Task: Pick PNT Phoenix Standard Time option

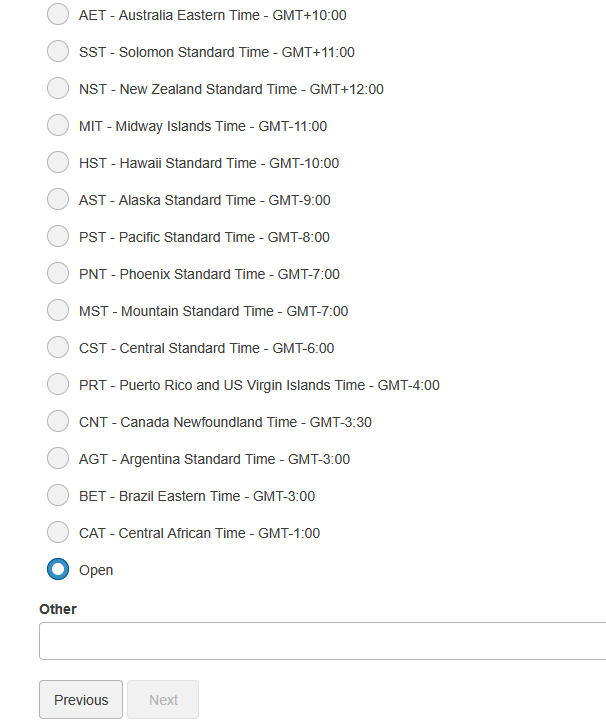Action: pyautogui.click(x=58, y=274)
